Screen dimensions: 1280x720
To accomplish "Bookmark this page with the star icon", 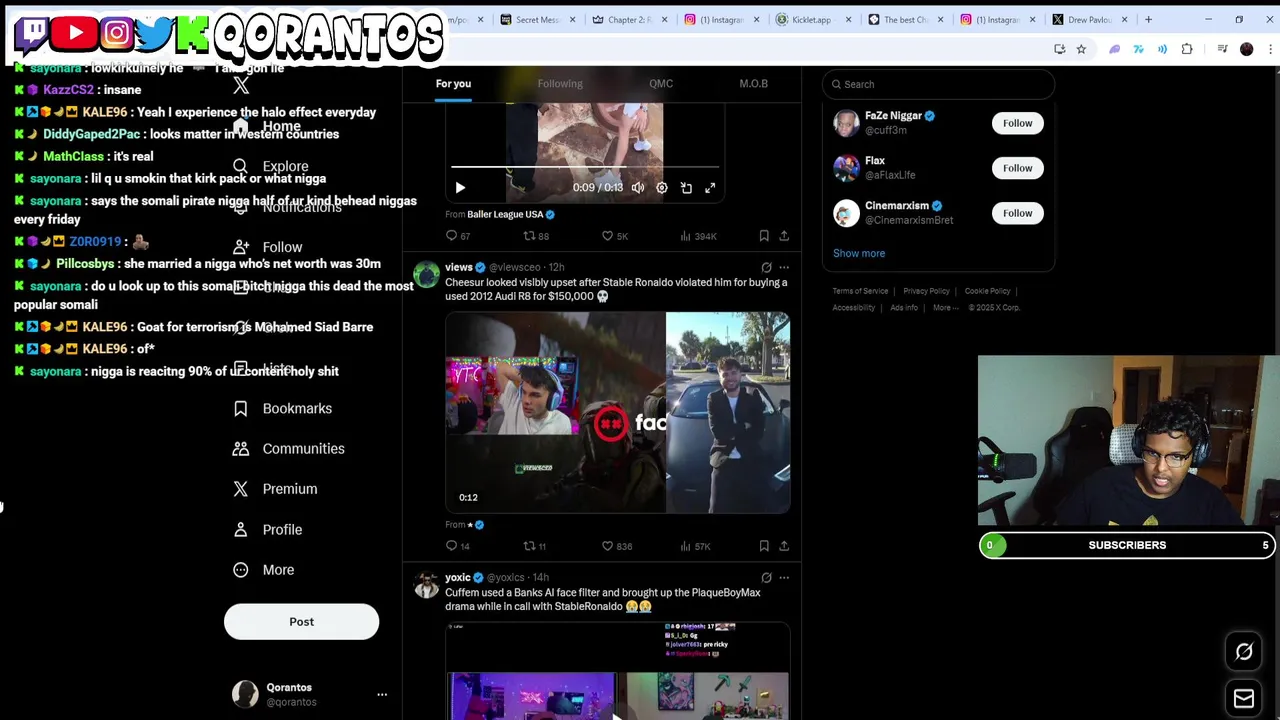I will (1081, 49).
